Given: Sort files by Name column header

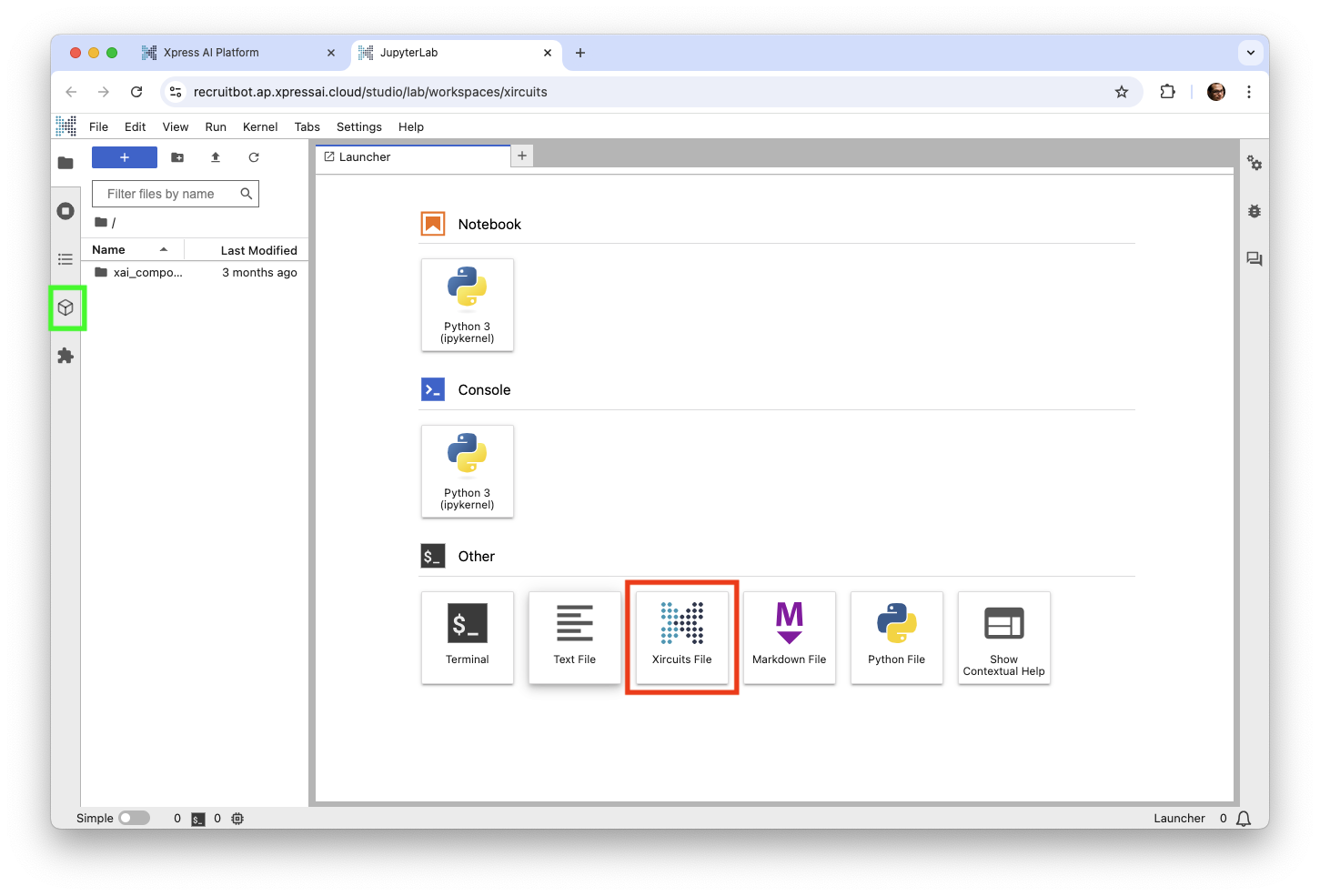Looking at the screenshot, I should [x=132, y=250].
